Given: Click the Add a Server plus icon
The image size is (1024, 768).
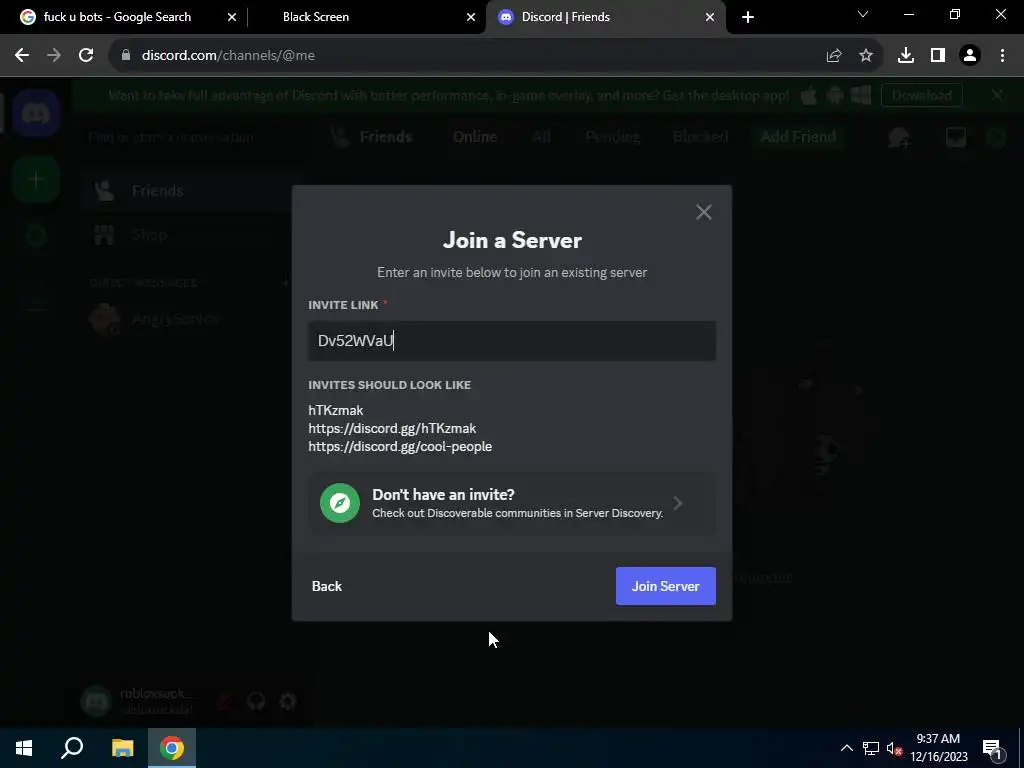Looking at the screenshot, I should click(x=36, y=179).
